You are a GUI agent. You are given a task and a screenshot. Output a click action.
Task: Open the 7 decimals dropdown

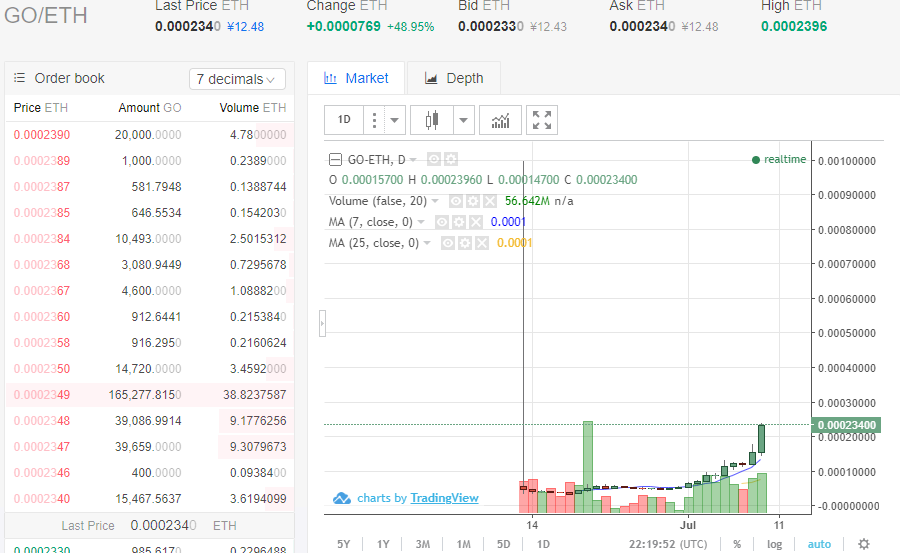[237, 79]
